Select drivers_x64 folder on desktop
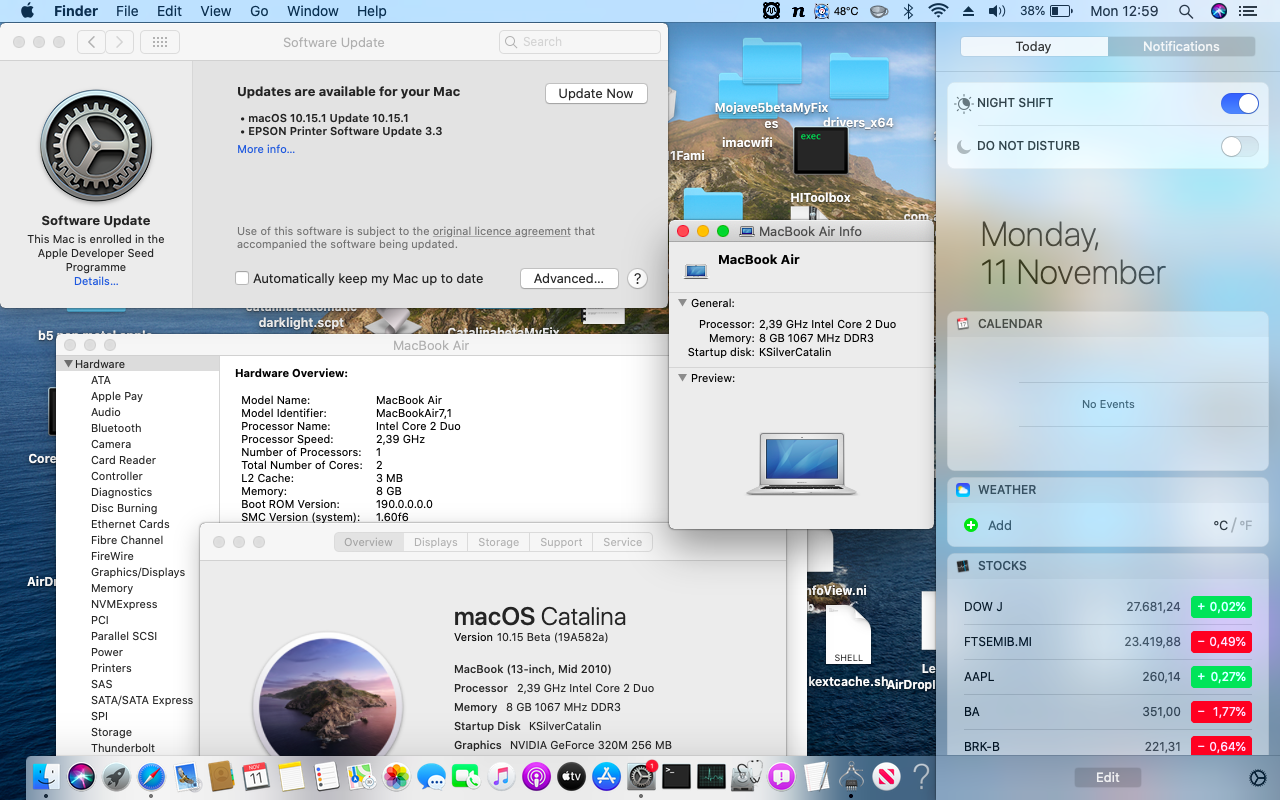The width and height of the screenshot is (1280, 800). point(858,90)
